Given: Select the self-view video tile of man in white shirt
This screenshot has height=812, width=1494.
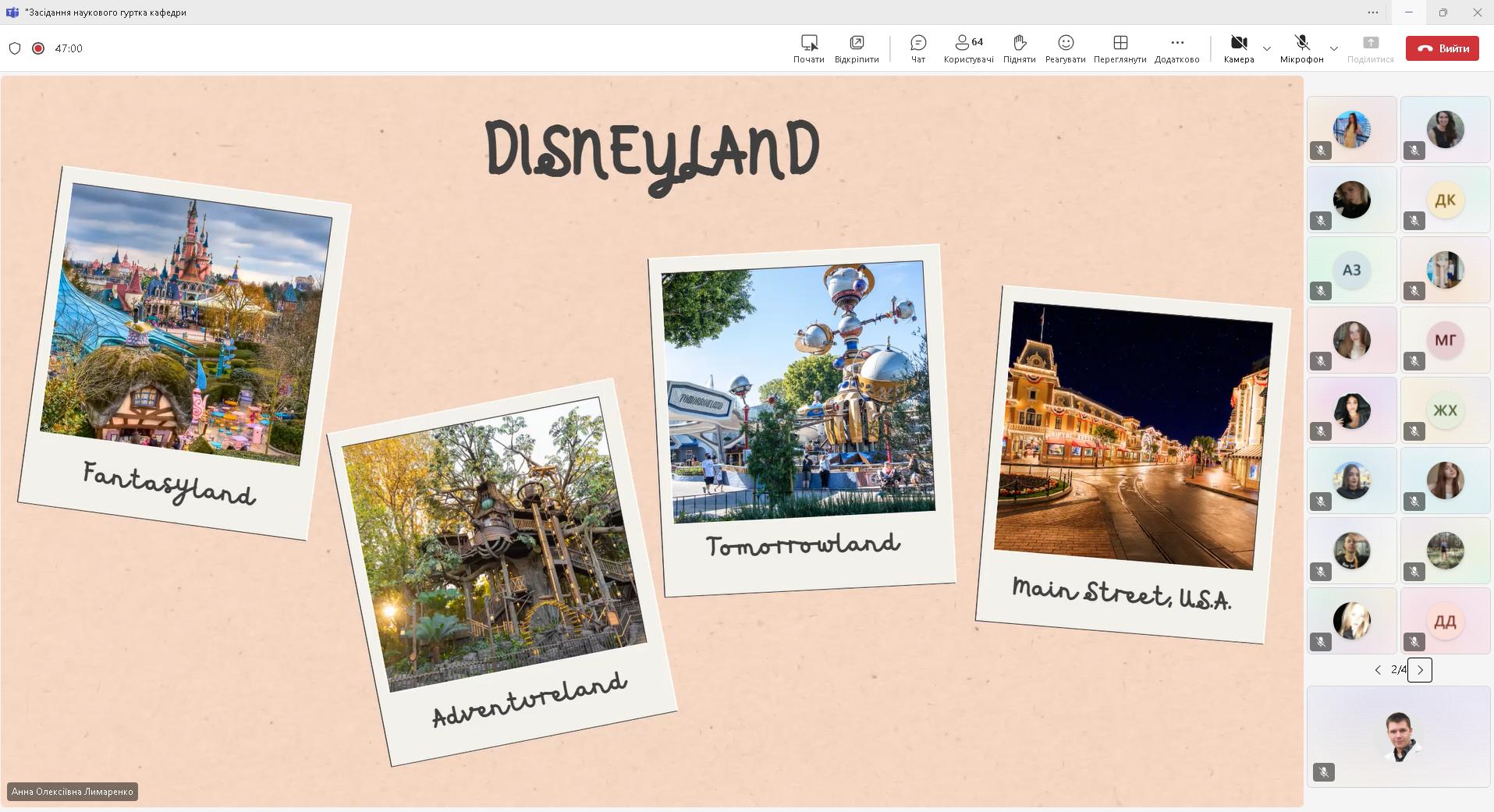Looking at the screenshot, I should pyautogui.click(x=1399, y=736).
